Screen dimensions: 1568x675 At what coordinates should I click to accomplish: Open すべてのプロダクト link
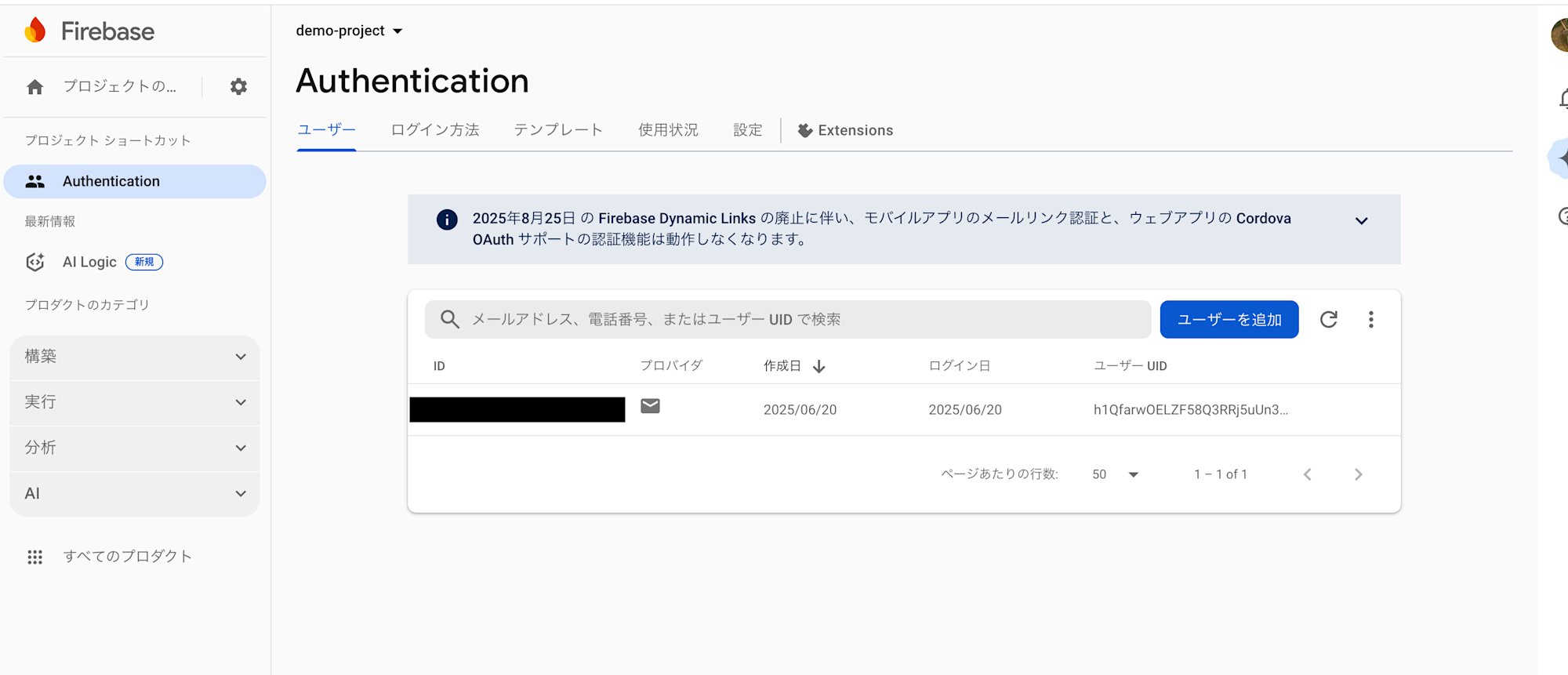tap(128, 557)
